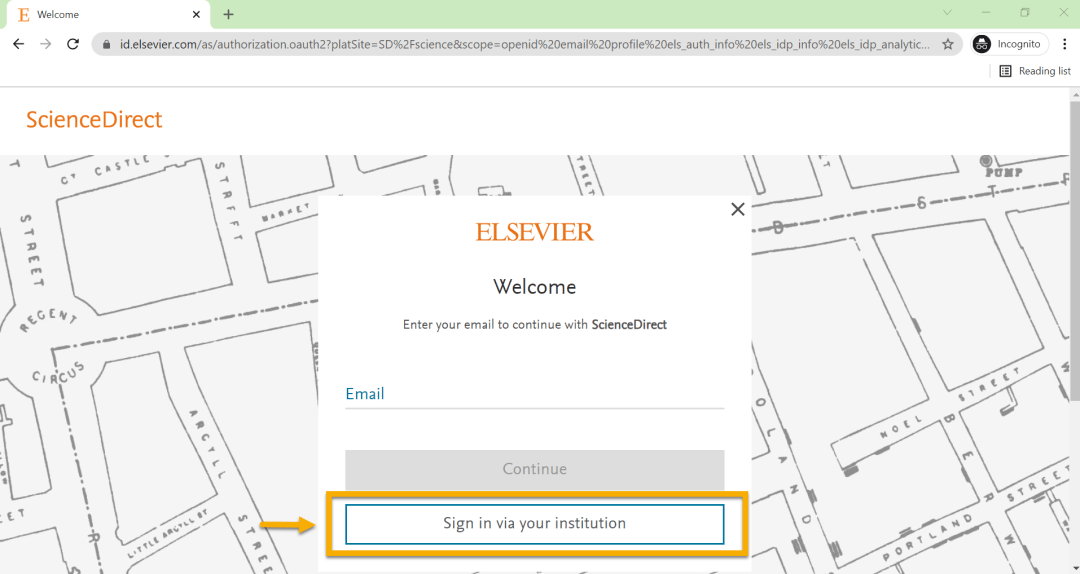Click the Continue button
The image size is (1080, 574).
534,469
